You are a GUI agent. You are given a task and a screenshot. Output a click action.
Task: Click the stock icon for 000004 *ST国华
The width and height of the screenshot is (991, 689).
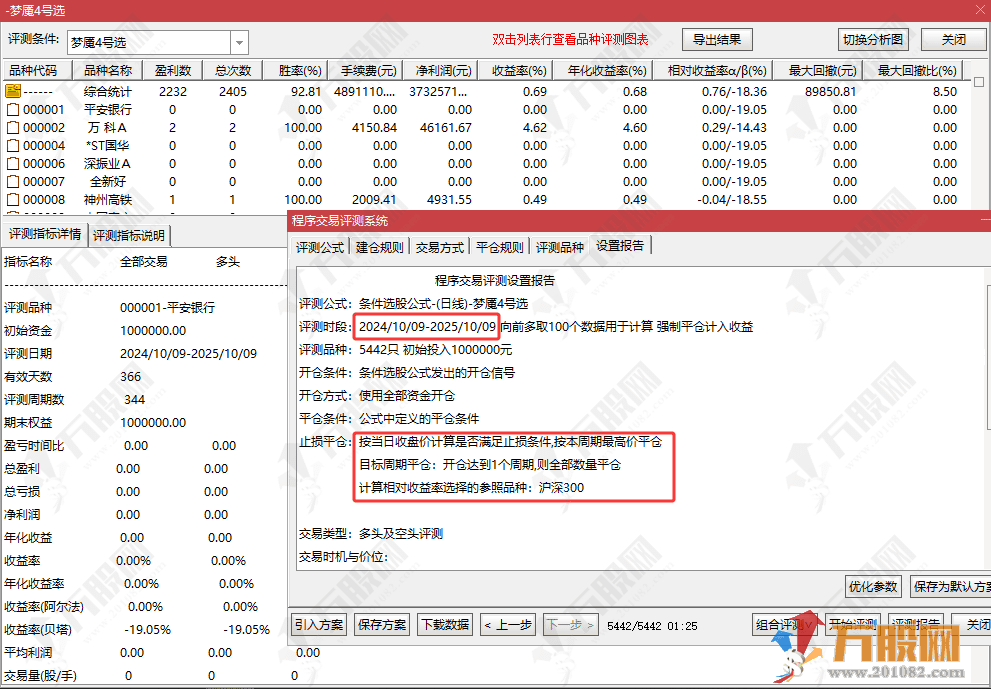(13, 146)
